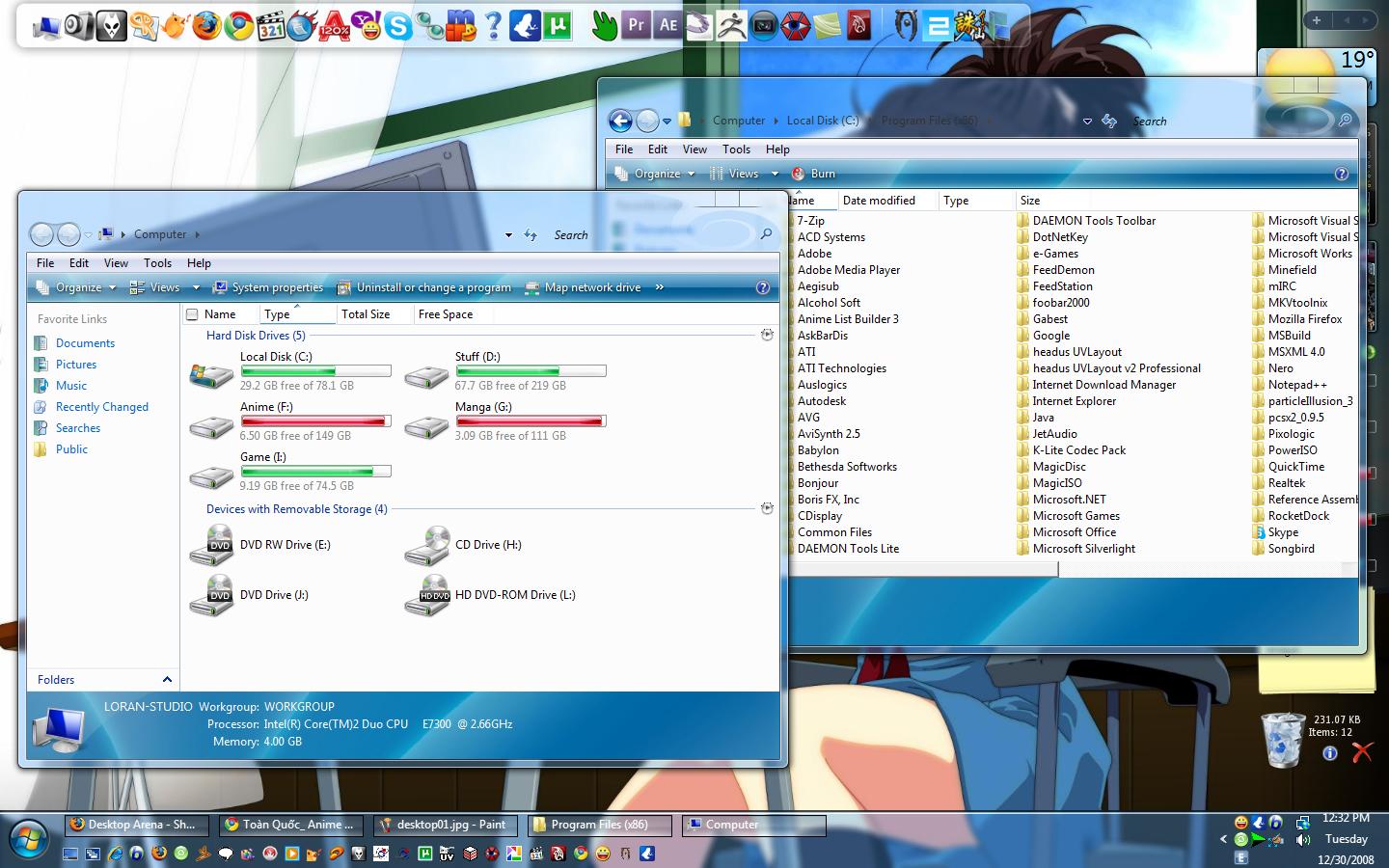Launch Adobe After Effects from the dock

click(x=667, y=26)
